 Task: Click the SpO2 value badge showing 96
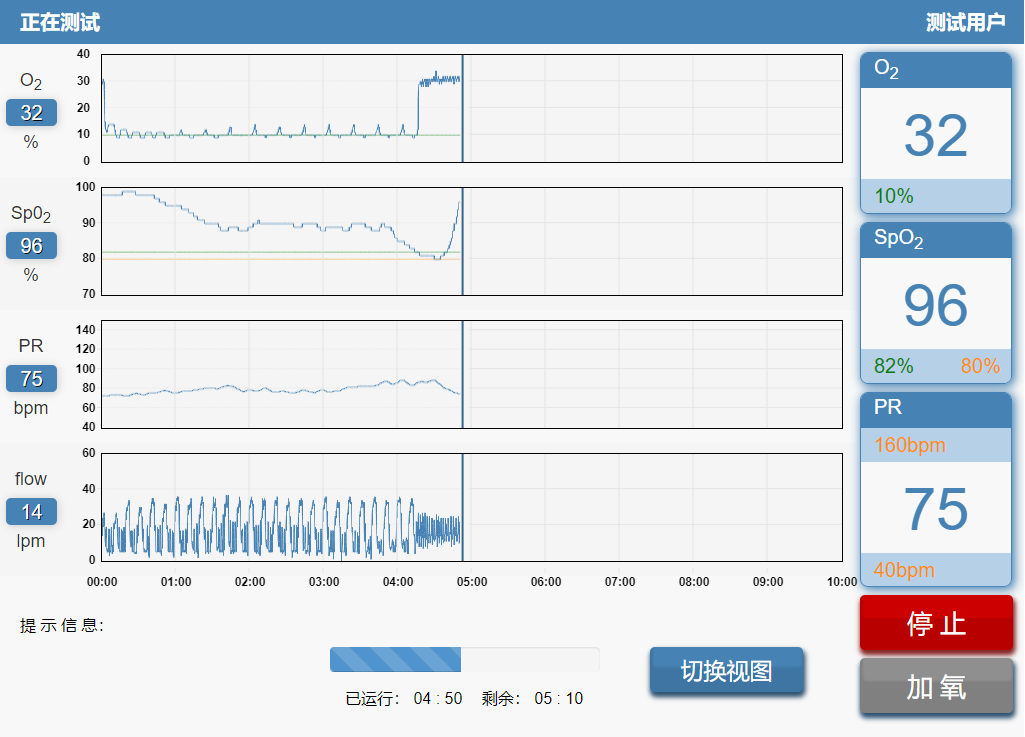point(31,246)
